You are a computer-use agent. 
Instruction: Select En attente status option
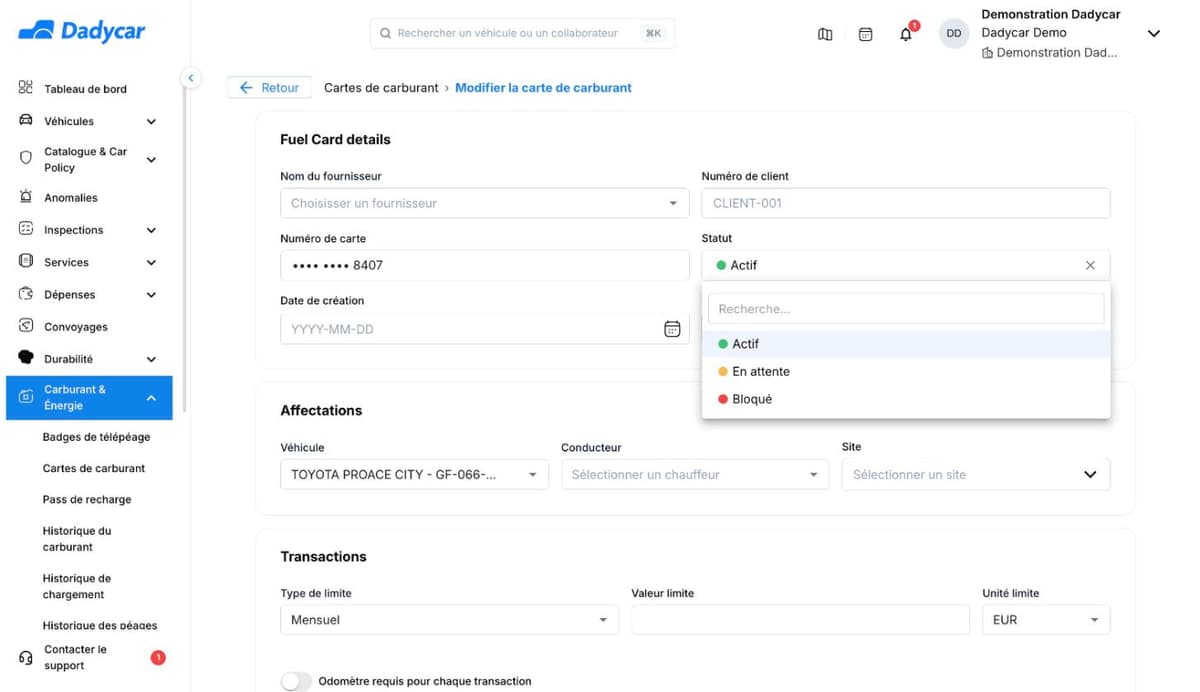[906, 372]
